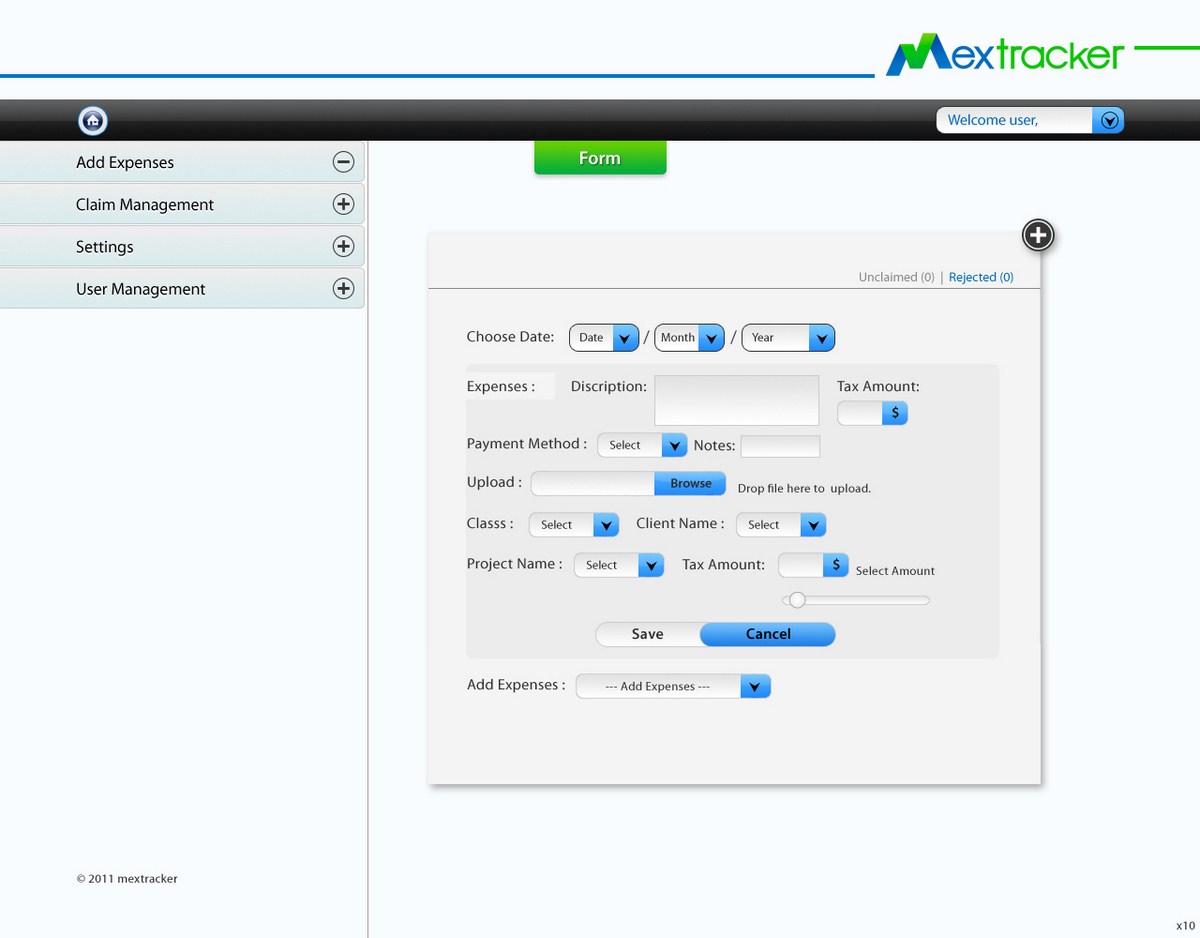Switch to the green Form tab
The width and height of the screenshot is (1200, 938).
(600, 158)
